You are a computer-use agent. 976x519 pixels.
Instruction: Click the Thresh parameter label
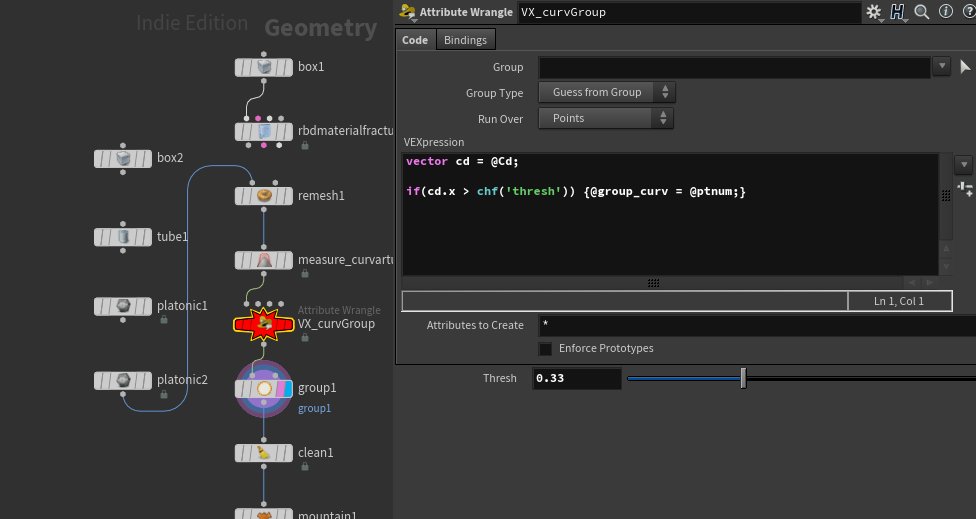coord(500,378)
